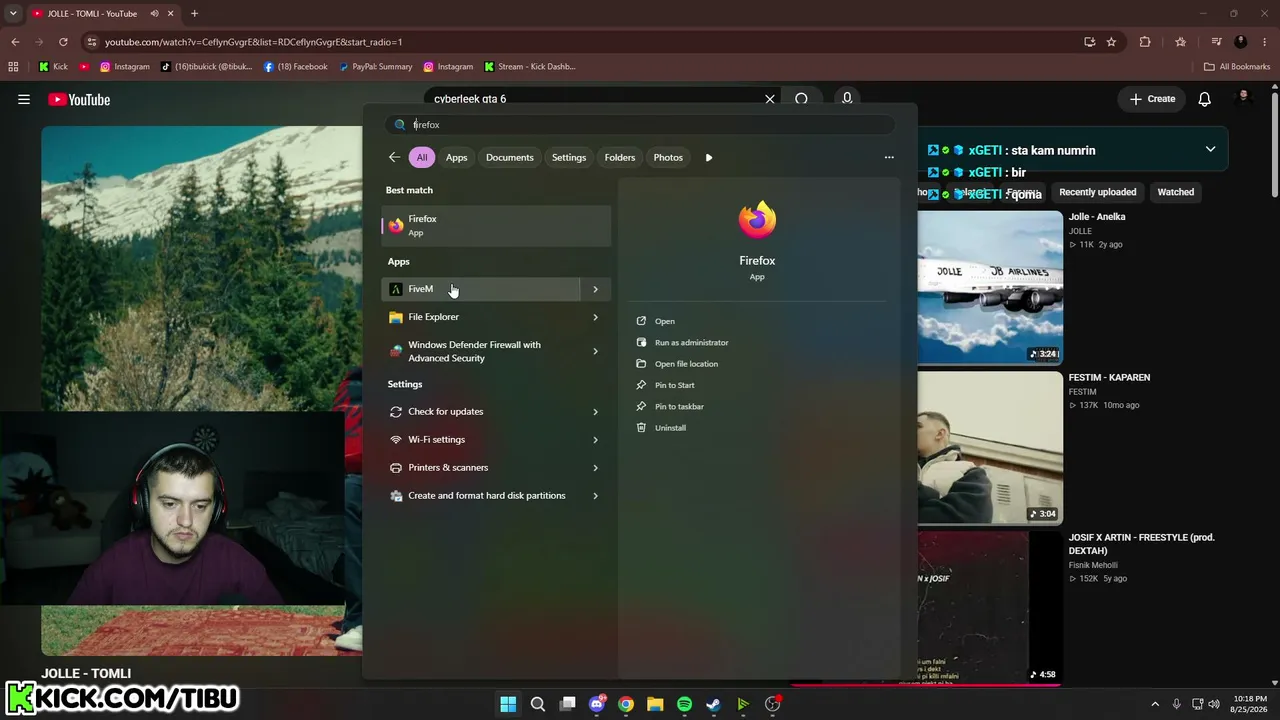Reload the page in Chrome

(x=63, y=42)
